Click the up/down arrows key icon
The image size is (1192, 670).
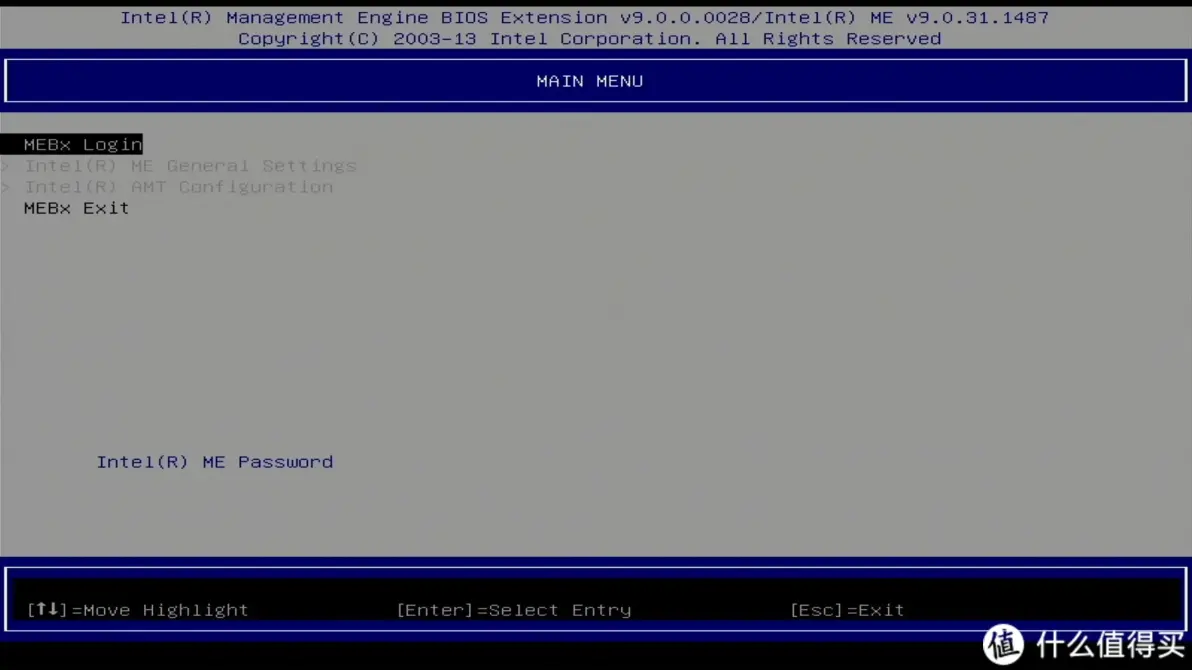(47, 609)
